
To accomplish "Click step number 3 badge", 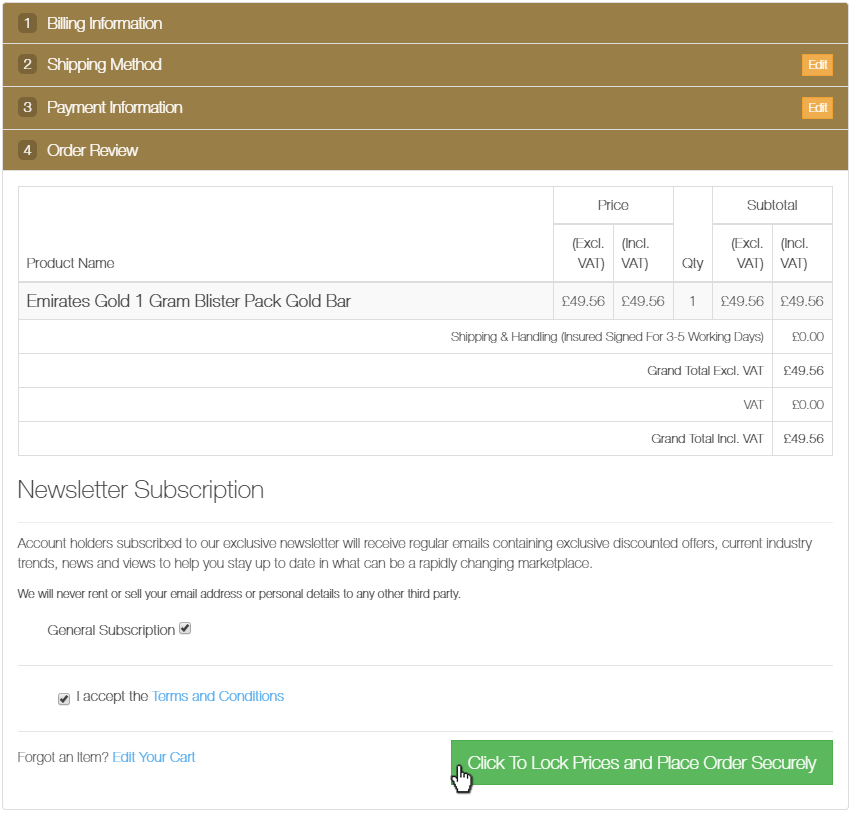I will pos(27,107).
